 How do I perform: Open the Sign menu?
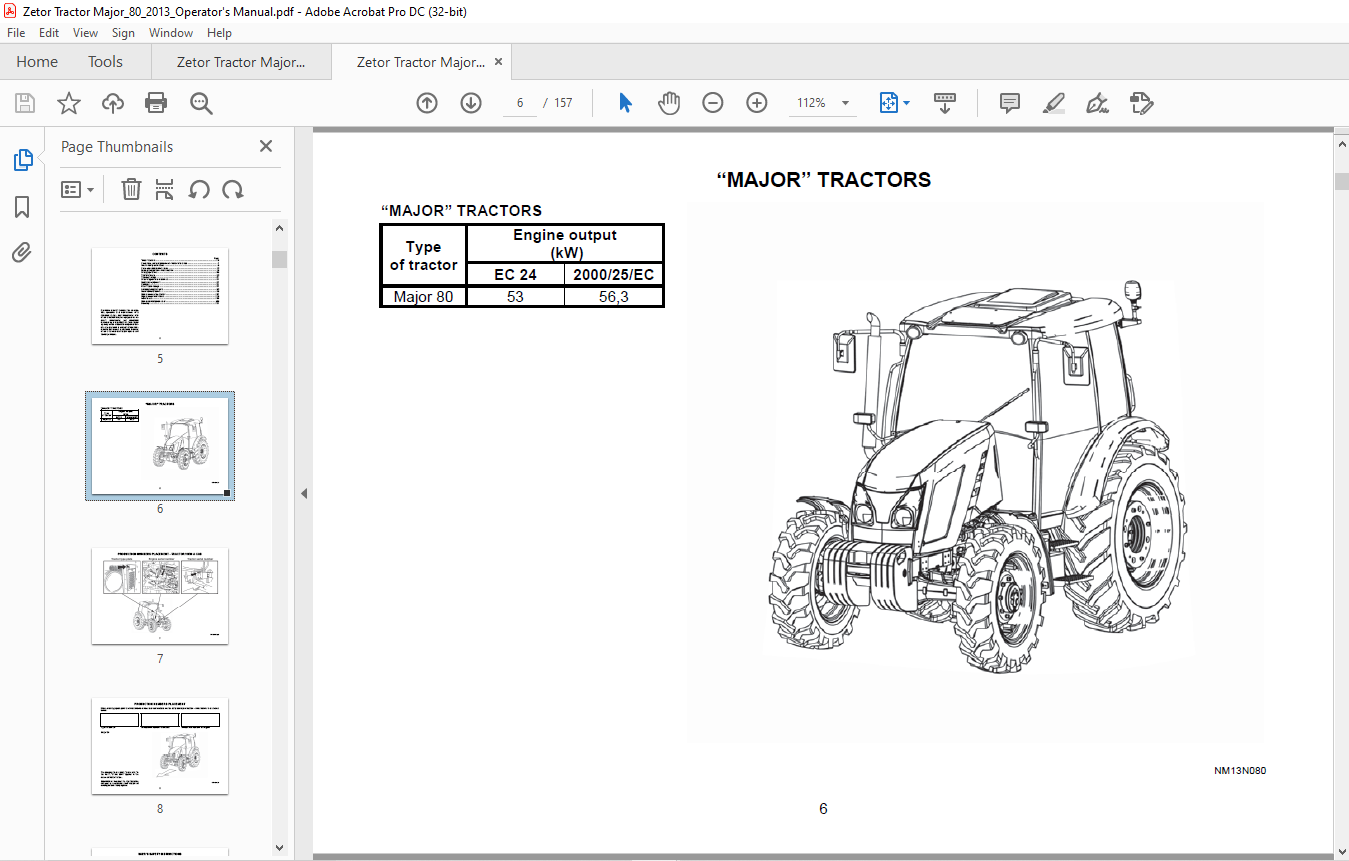click(123, 33)
